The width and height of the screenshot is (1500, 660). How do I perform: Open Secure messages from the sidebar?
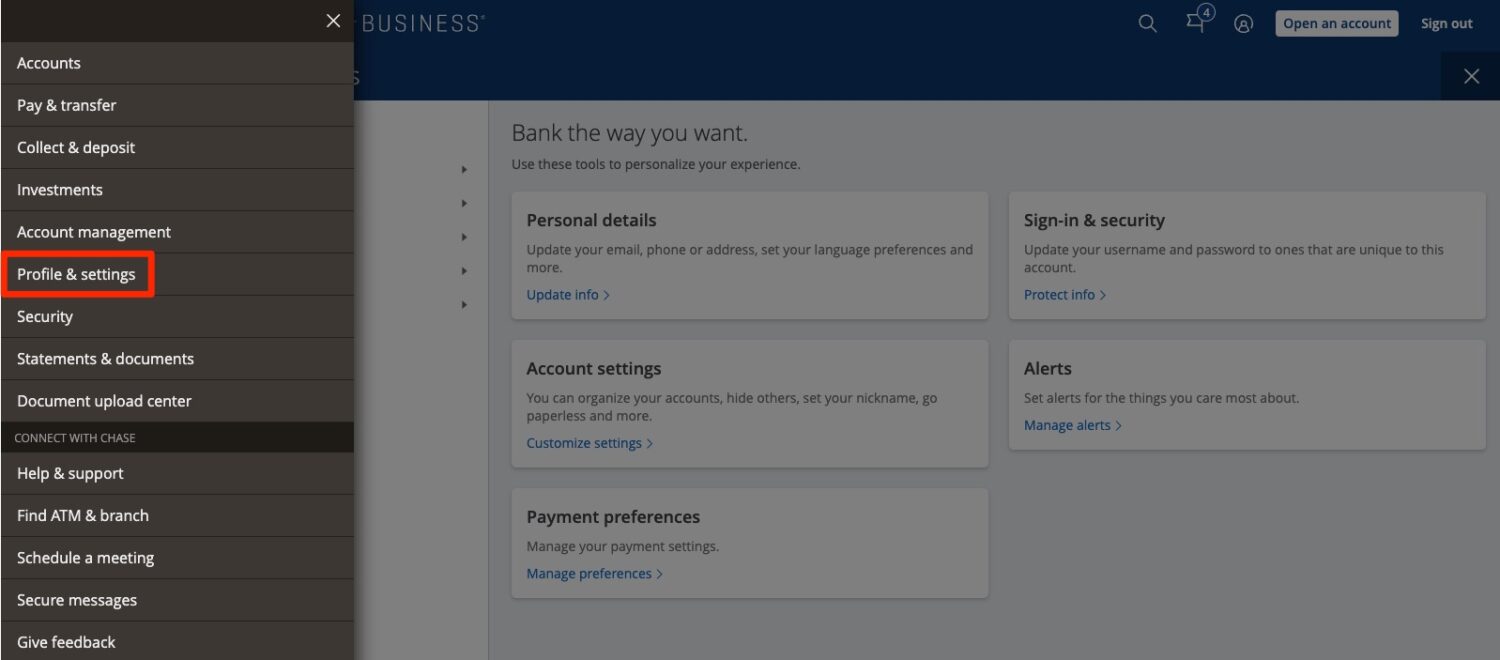coord(77,599)
